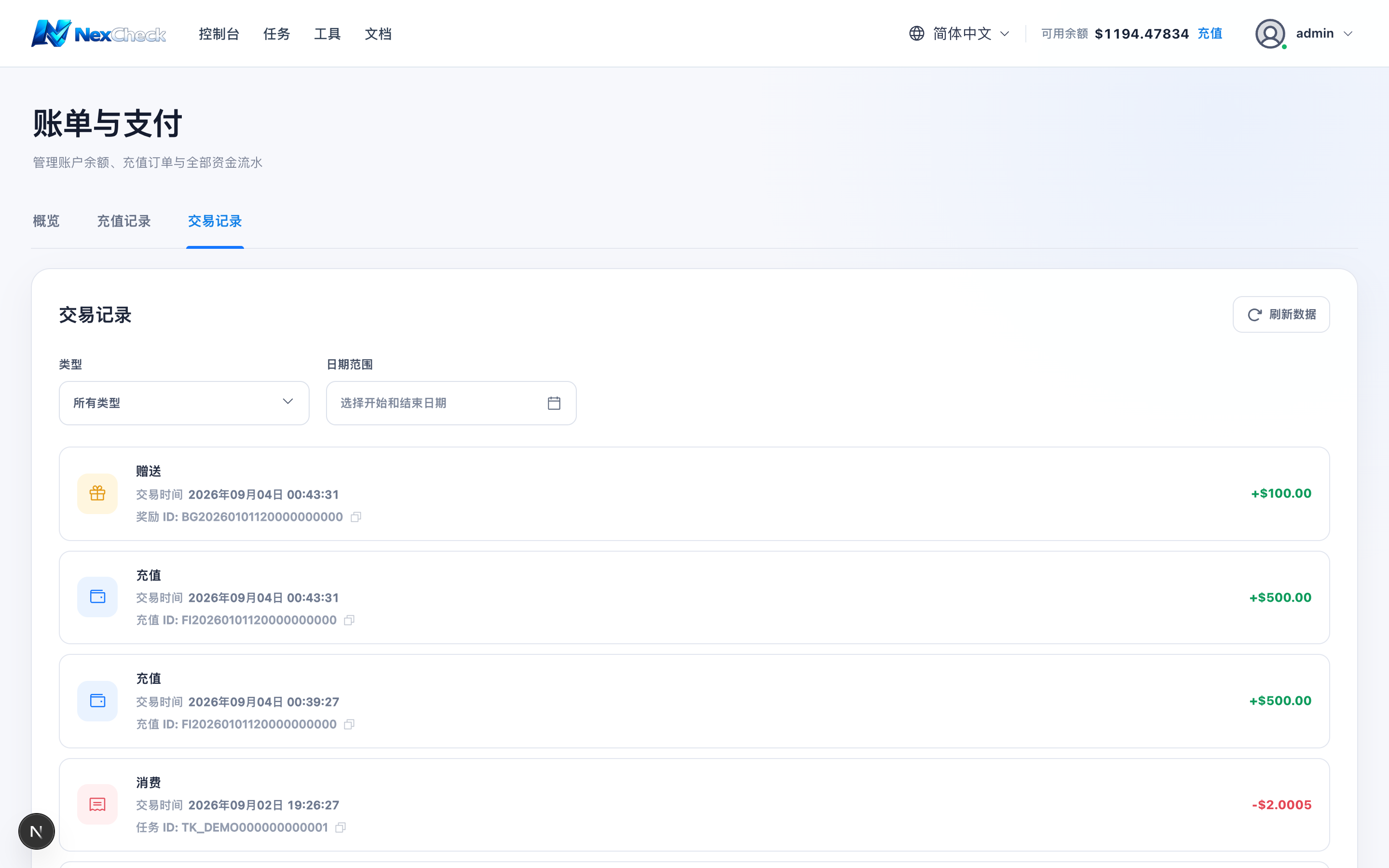The image size is (1389, 868).
Task: Click timestamp 2026年09月02日 19:26:27
Action: 264,805
